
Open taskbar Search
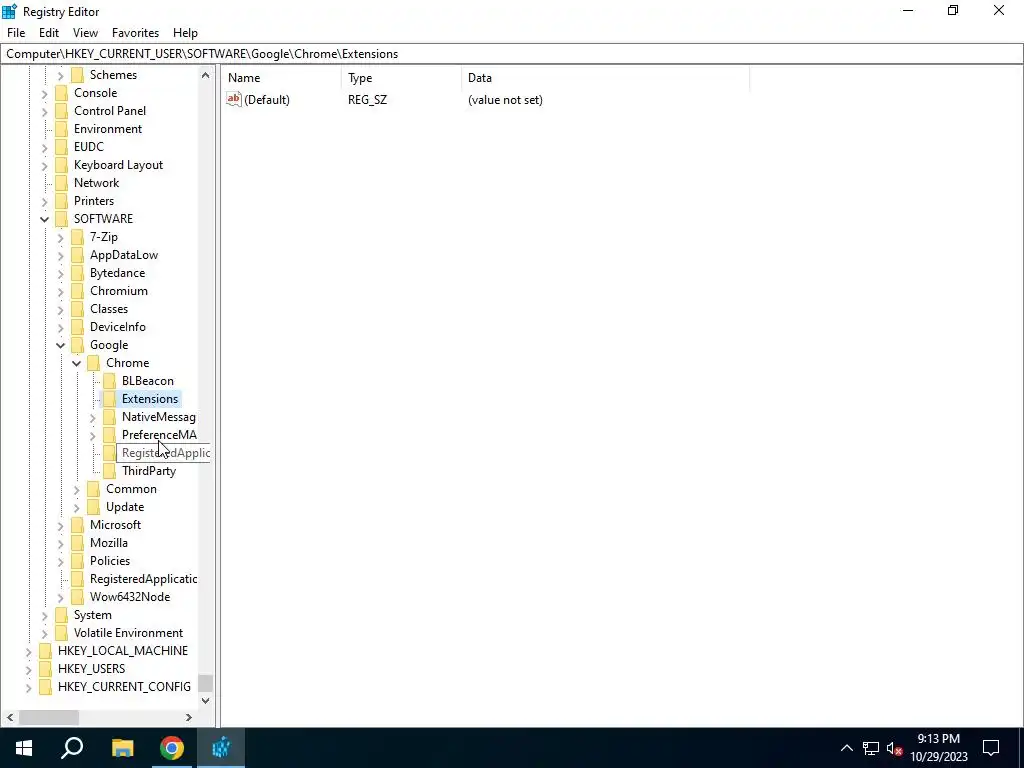click(72, 748)
